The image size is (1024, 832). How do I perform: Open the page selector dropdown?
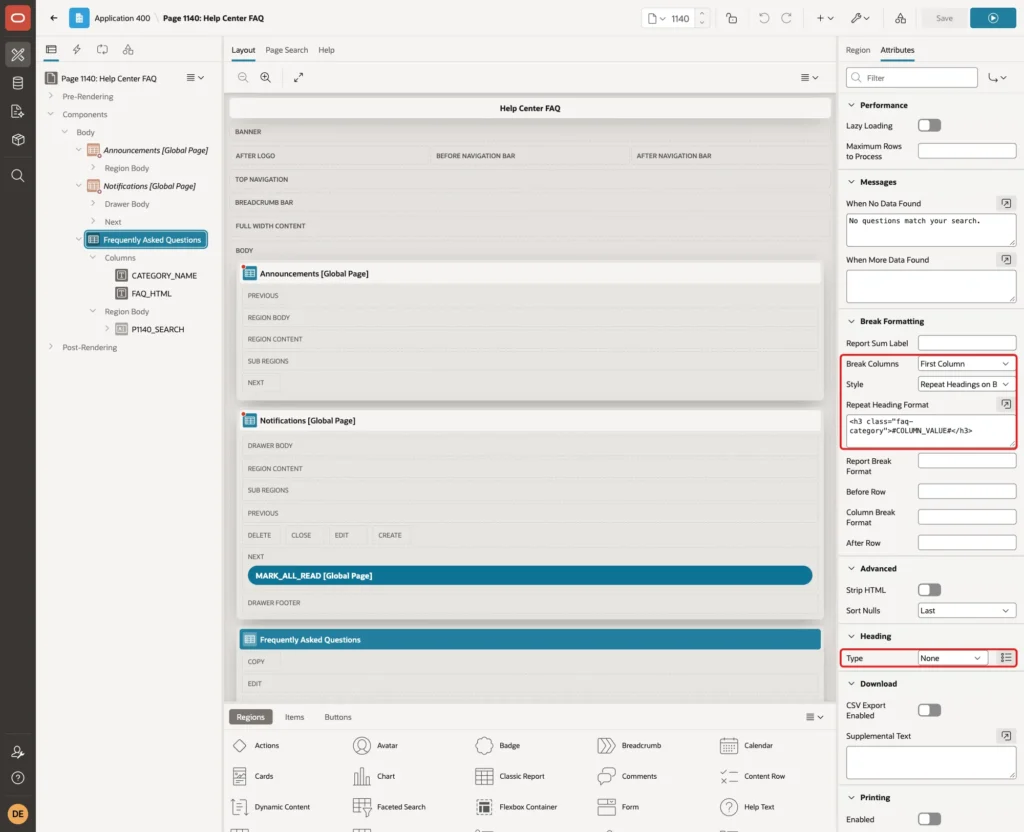[x=656, y=18]
